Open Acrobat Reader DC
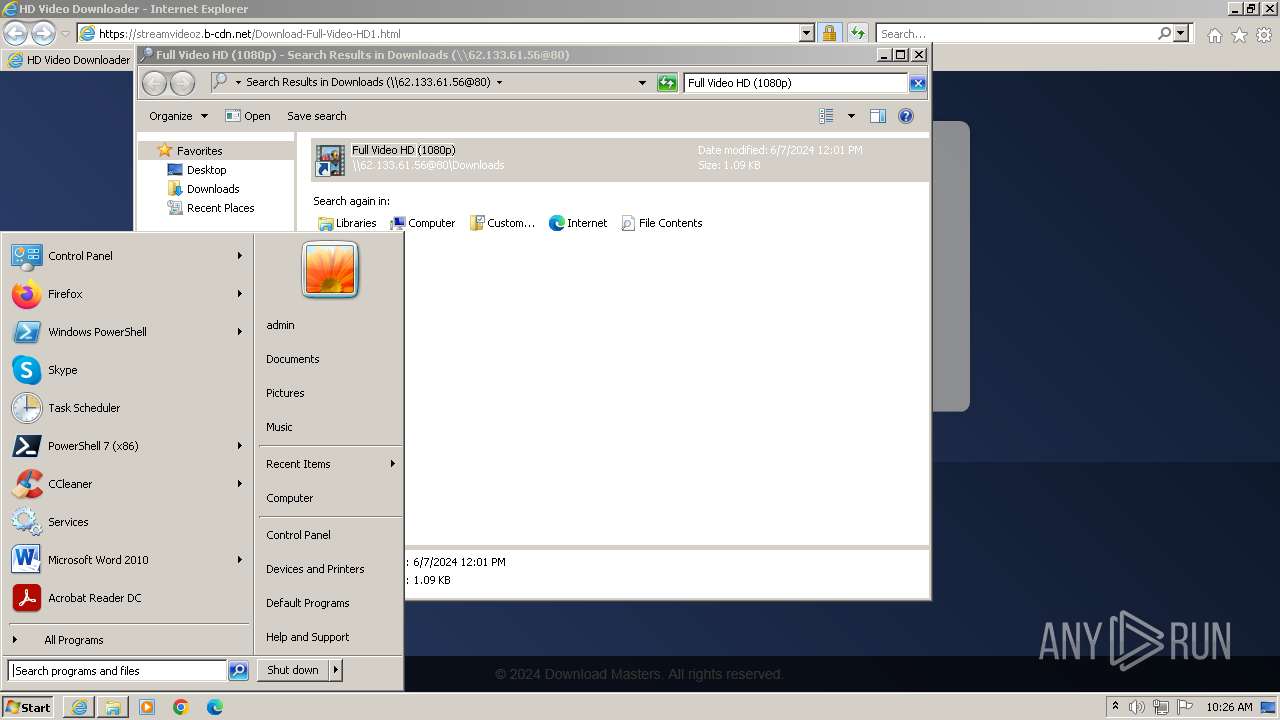This screenshot has width=1280, height=720. tap(127, 598)
